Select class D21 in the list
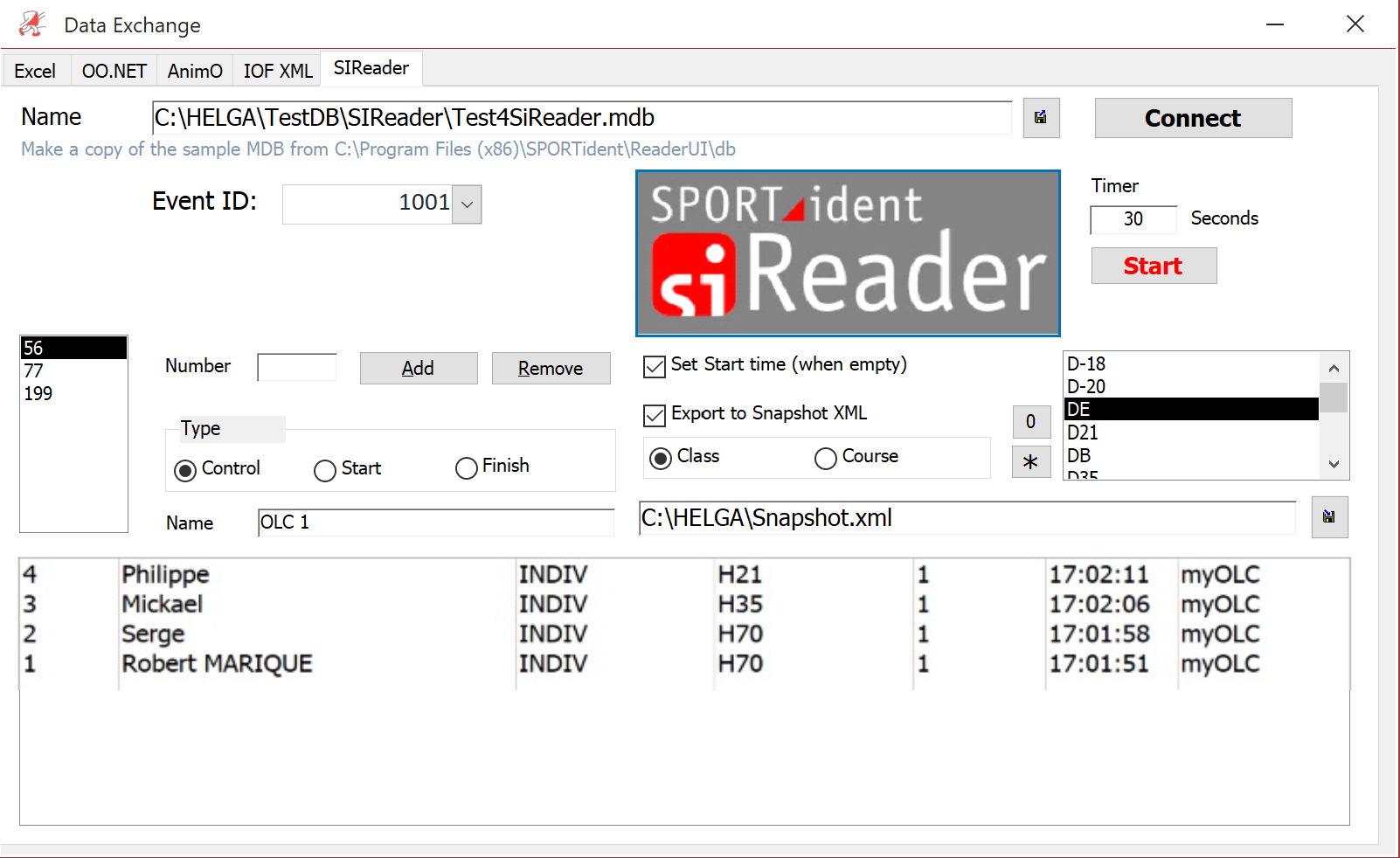This screenshot has width=1400, height=858. [x=1191, y=432]
